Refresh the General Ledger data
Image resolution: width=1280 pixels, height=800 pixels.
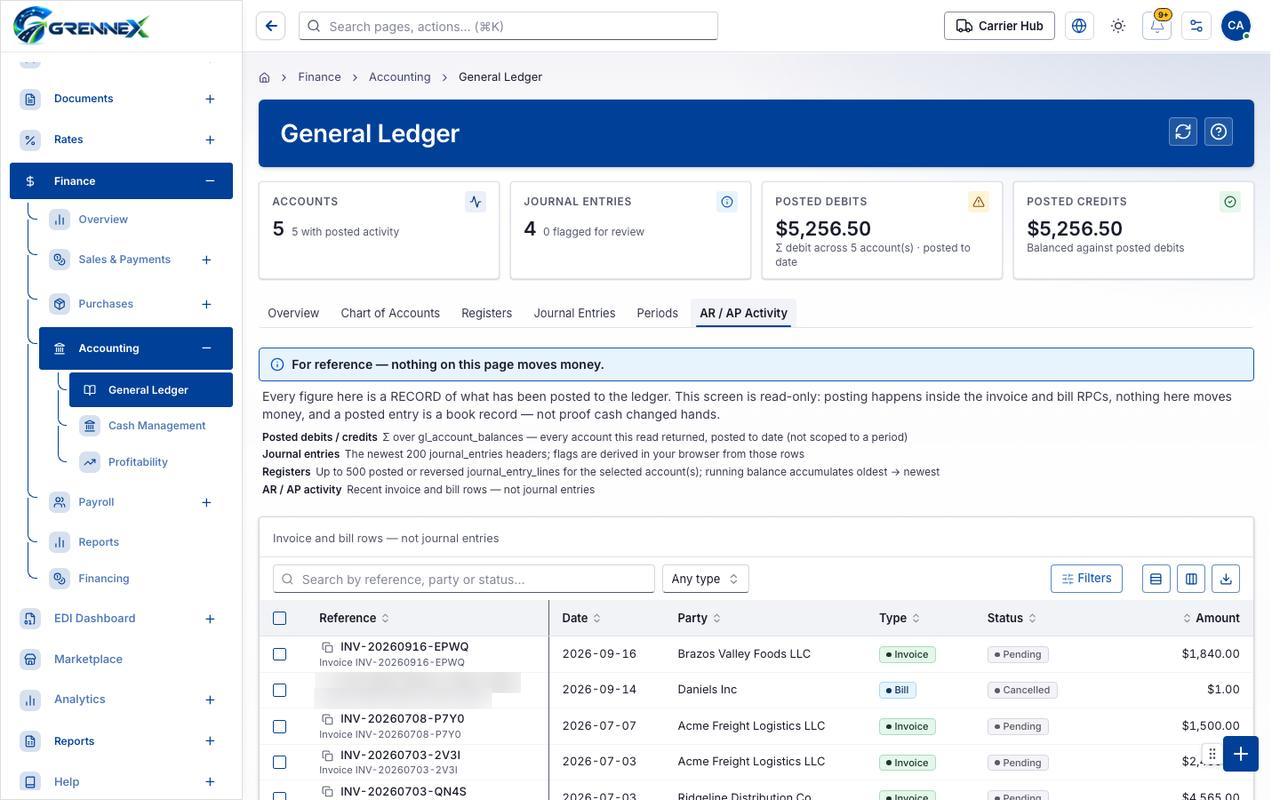[1183, 132]
